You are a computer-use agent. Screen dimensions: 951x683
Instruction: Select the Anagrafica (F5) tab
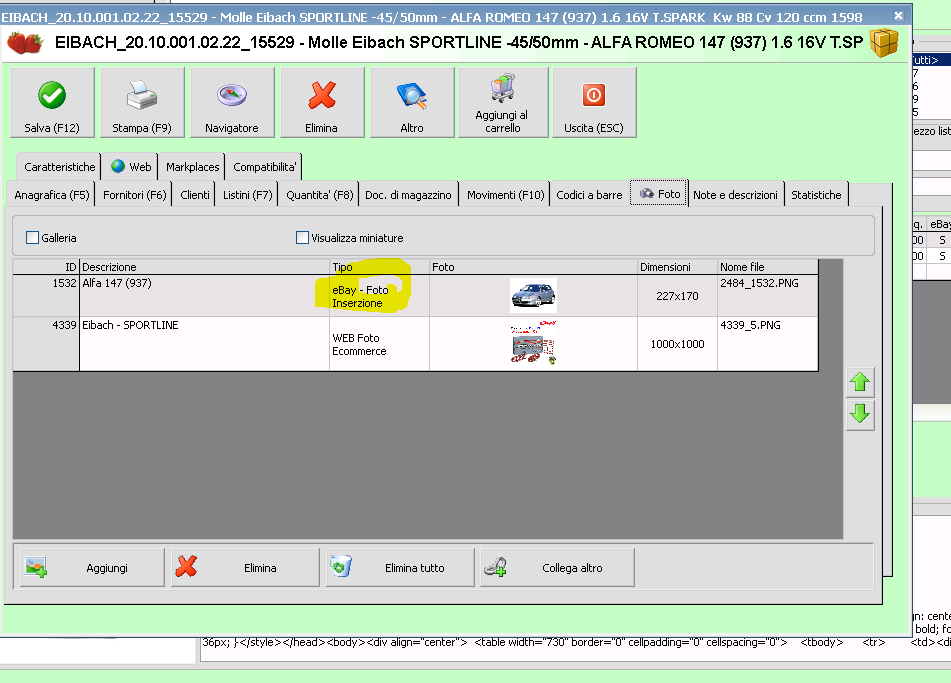click(x=52, y=195)
